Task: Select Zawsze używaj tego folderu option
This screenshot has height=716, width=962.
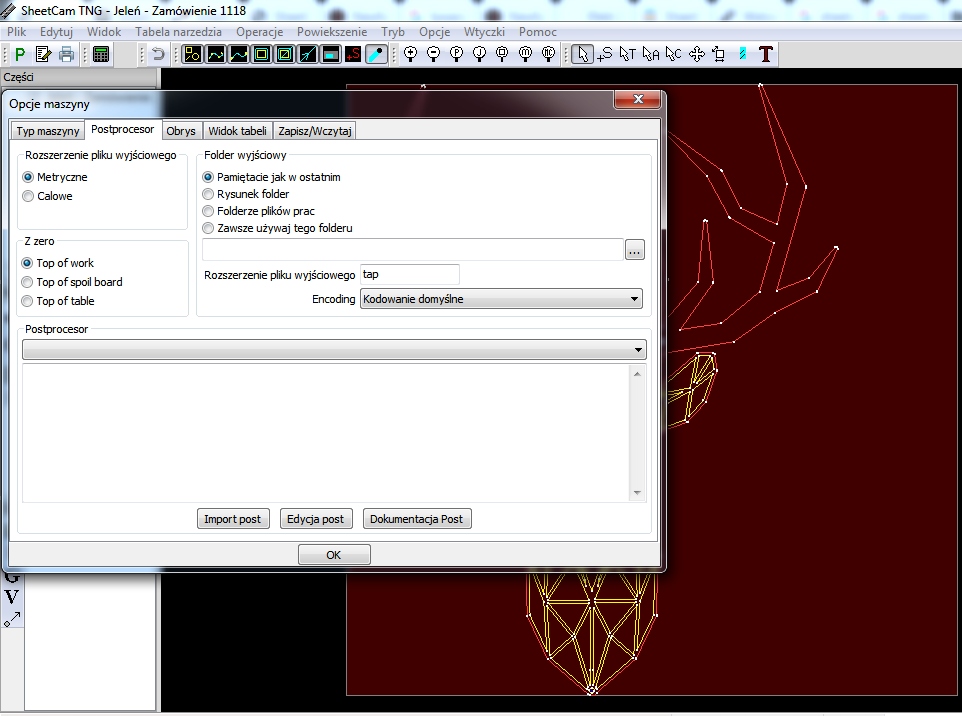Action: pos(208,228)
